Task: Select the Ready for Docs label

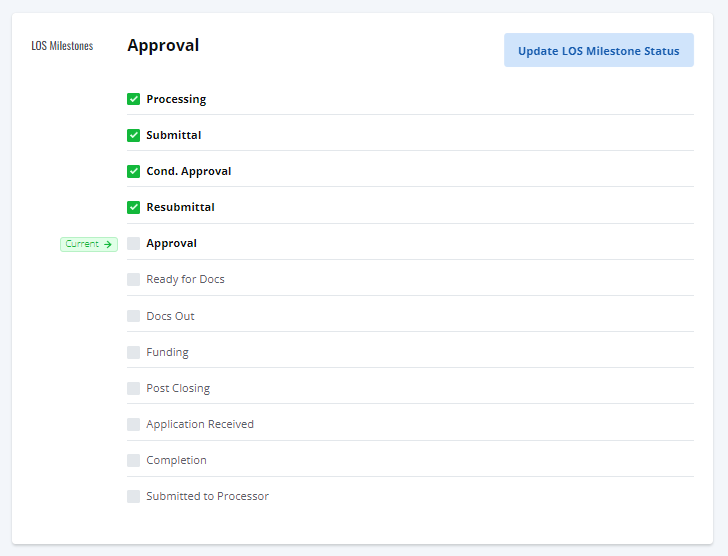Action: 185,279
